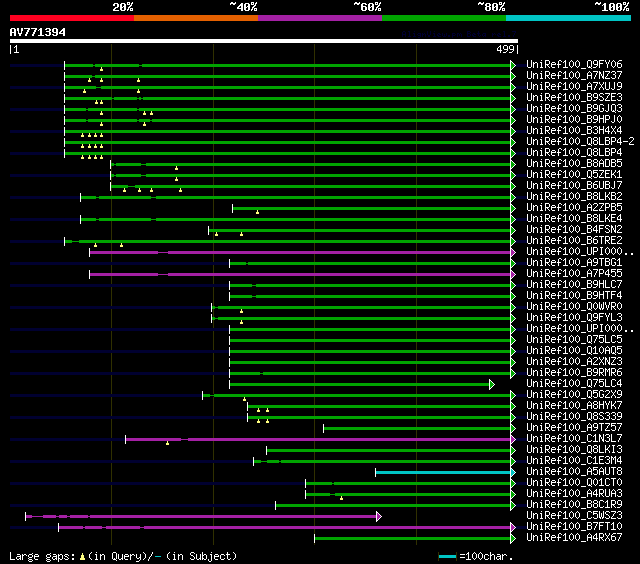Viewport: 640px width, 564px height.
Task: Click the purple ~60% identity color segment
Action: [320, 18]
